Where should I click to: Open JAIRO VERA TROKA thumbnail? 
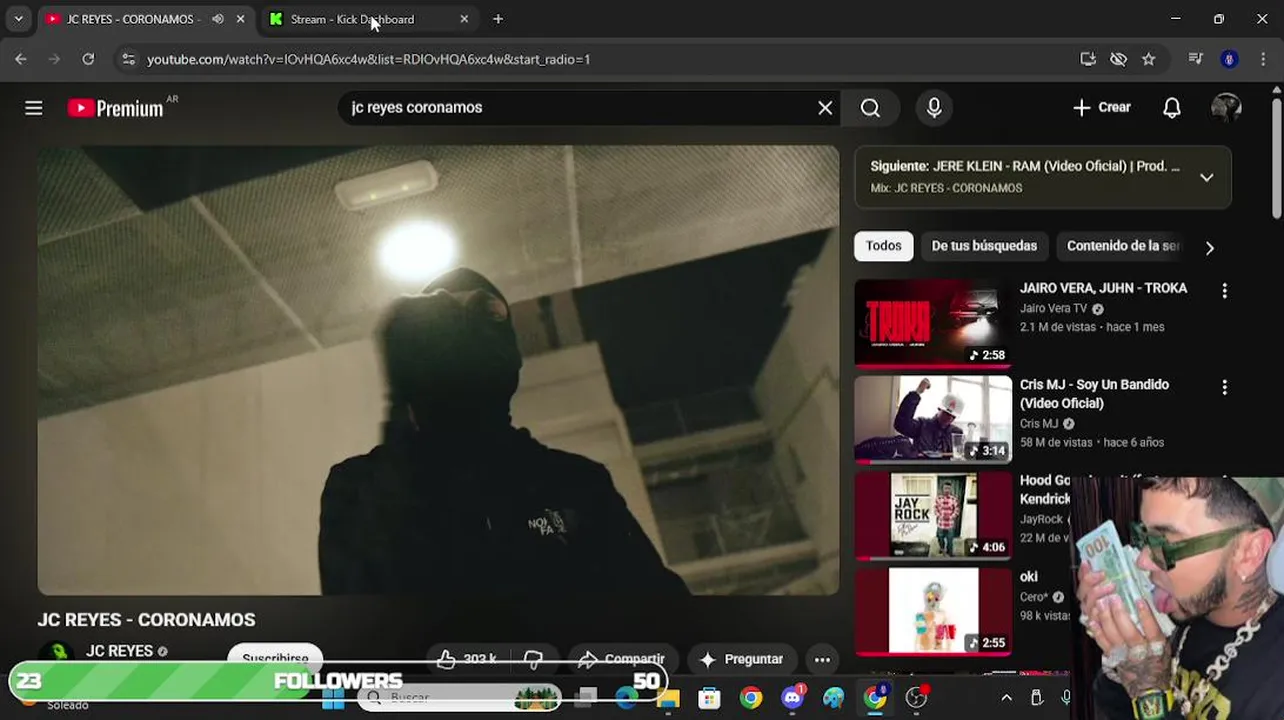pyautogui.click(x=933, y=324)
